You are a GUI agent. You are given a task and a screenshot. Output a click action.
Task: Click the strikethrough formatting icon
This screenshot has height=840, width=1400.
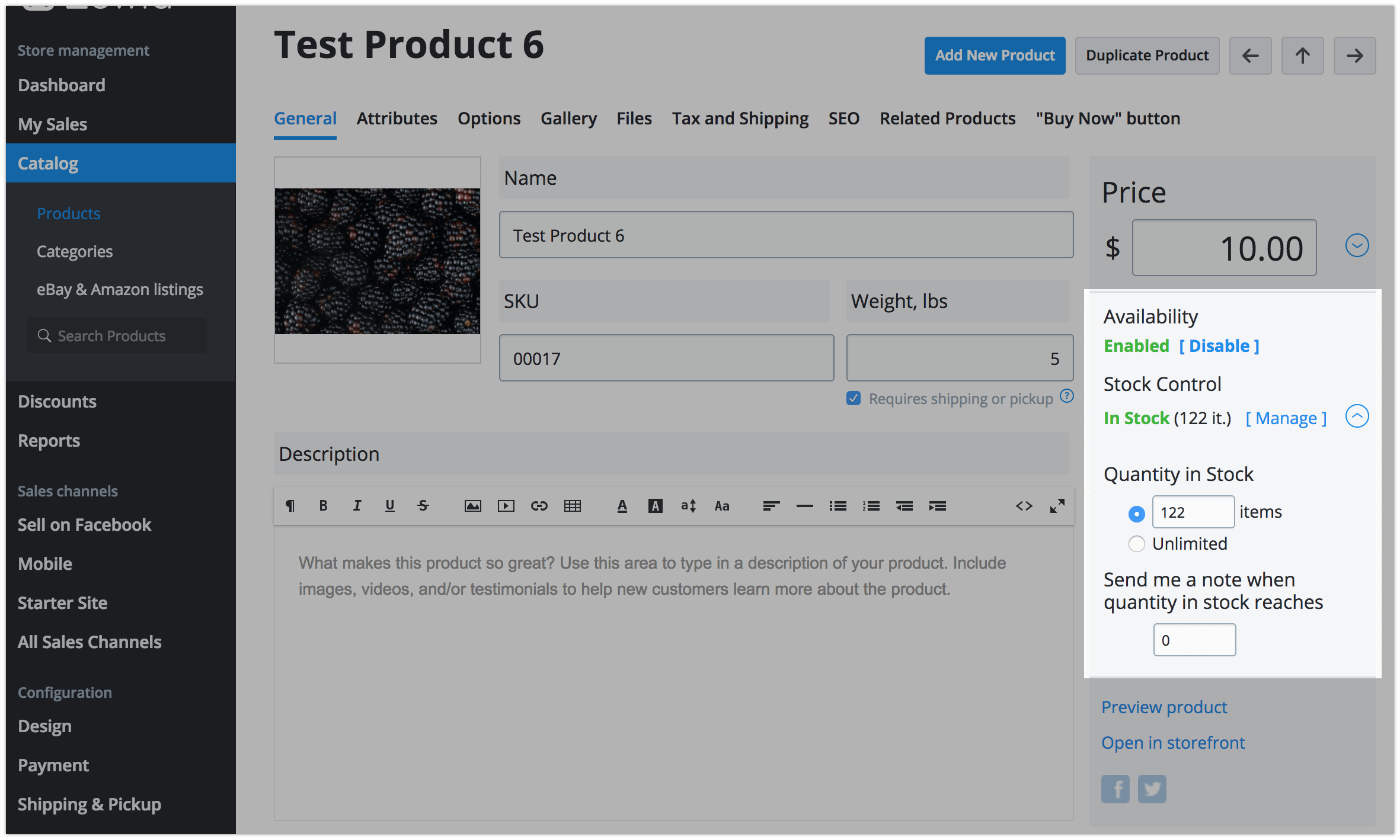[423, 505]
